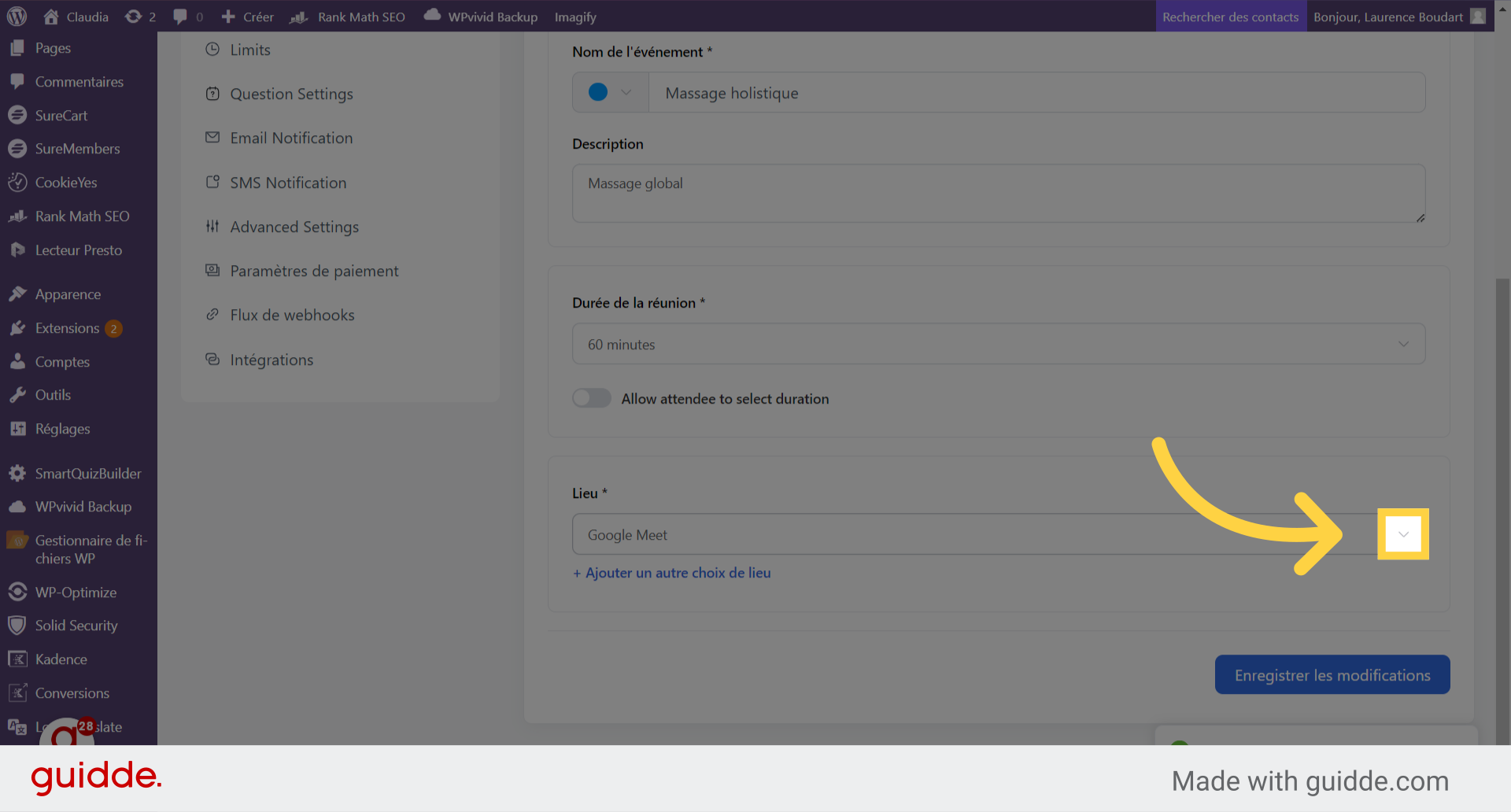The image size is (1511, 812).
Task: Open Email Notification tab
Action: point(279,138)
